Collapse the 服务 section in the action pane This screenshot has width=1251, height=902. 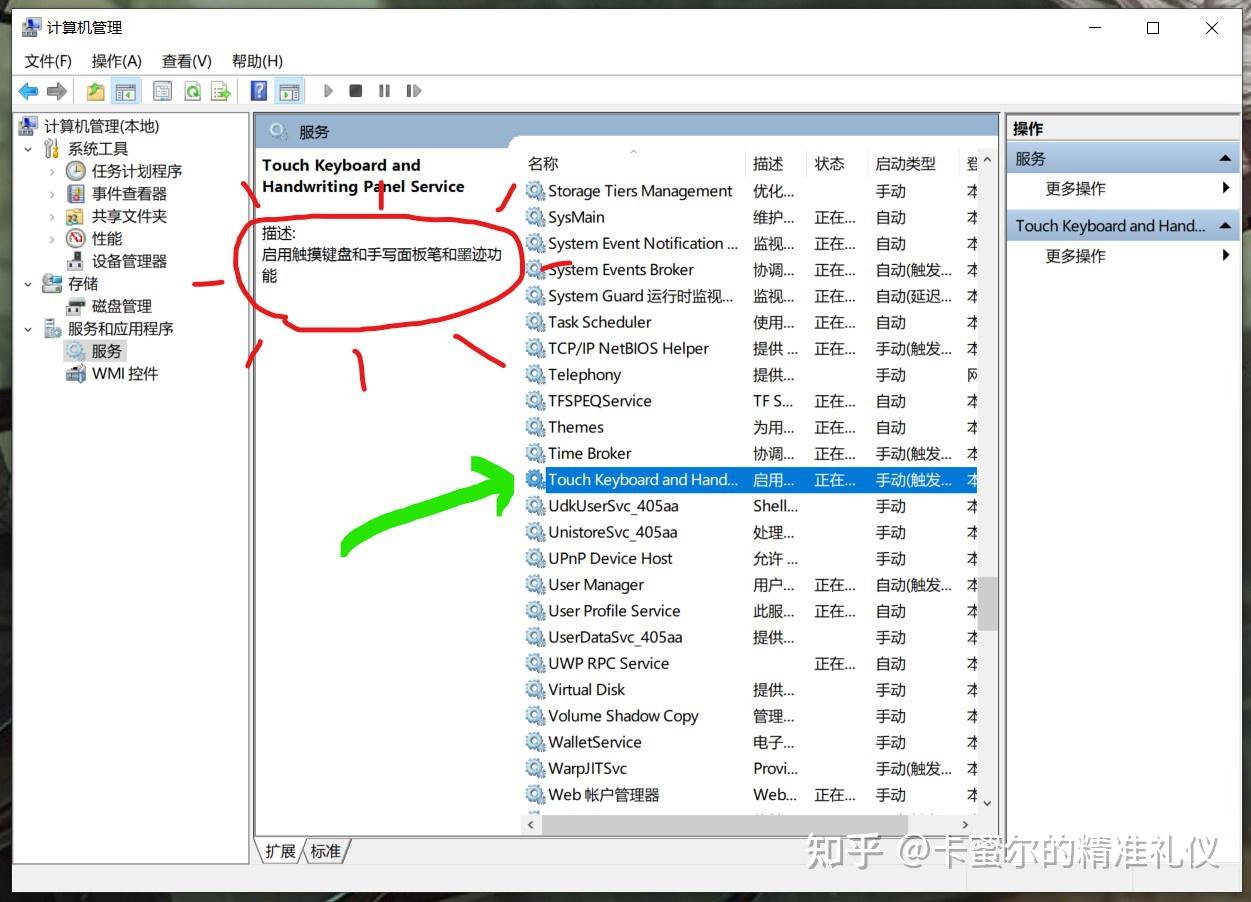point(1227,157)
